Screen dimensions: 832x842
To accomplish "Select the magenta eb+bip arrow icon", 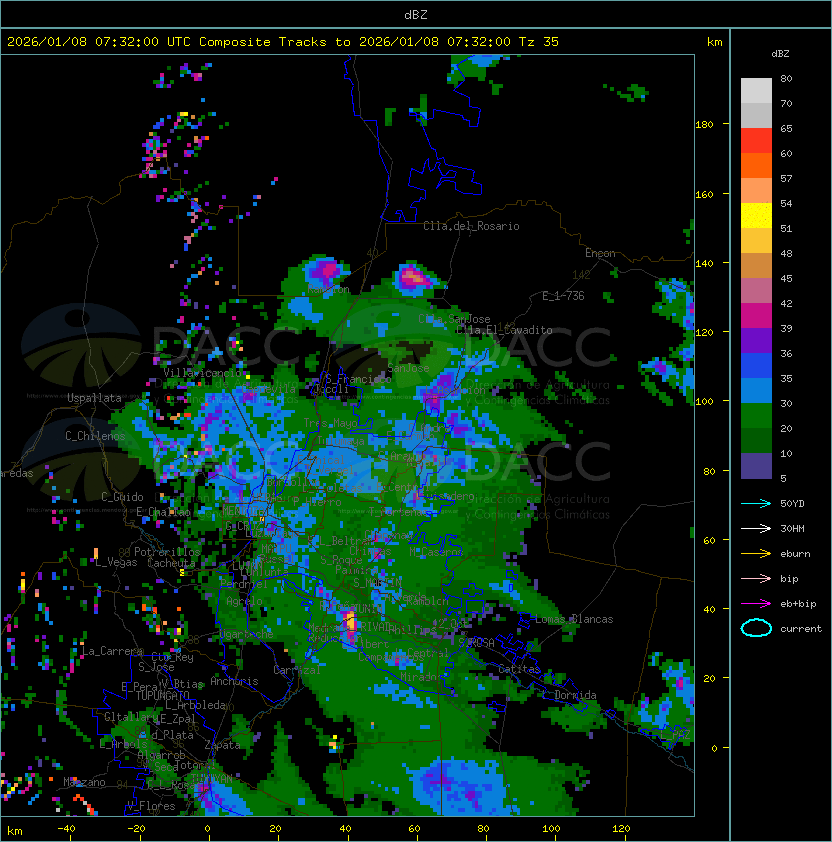I will pyautogui.click(x=756, y=604).
